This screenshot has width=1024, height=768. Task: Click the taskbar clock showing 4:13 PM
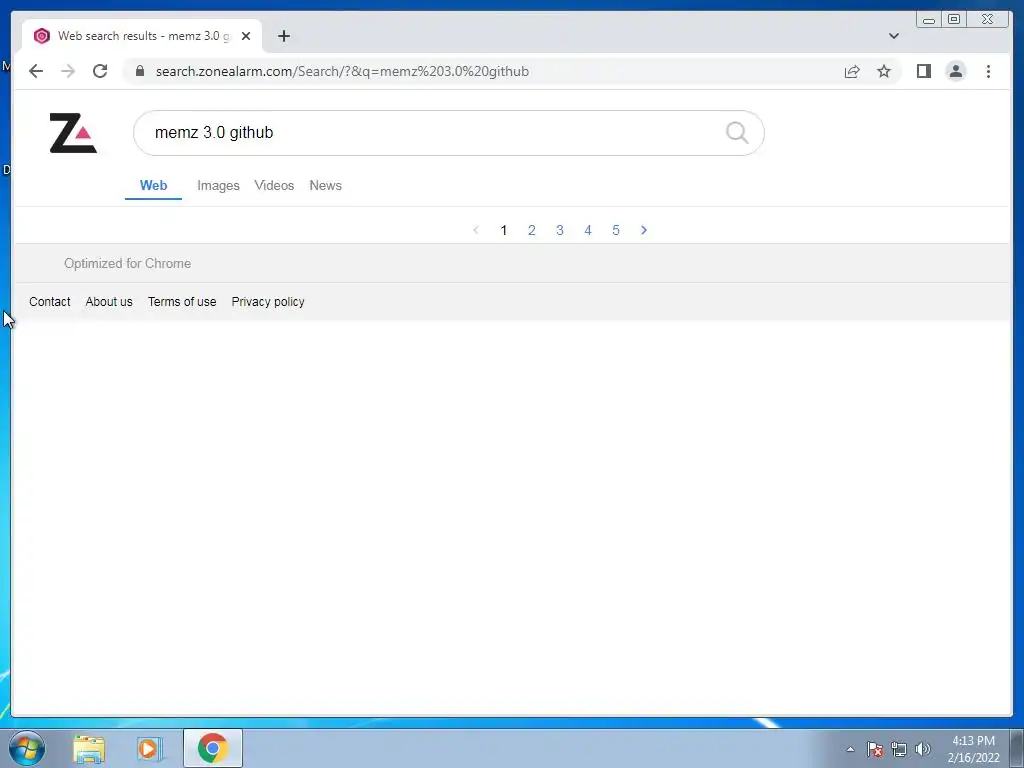973,749
